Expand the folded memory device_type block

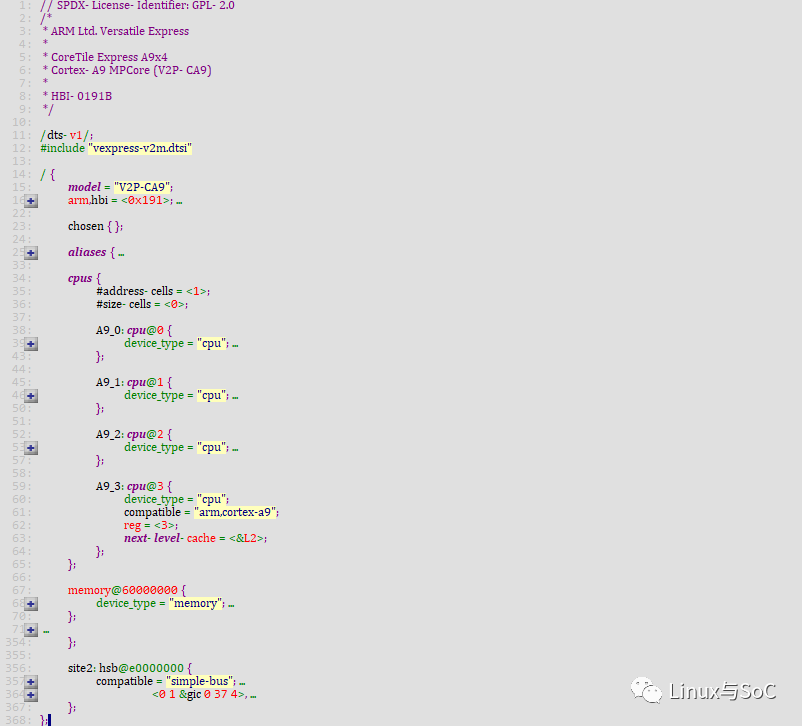point(30,603)
